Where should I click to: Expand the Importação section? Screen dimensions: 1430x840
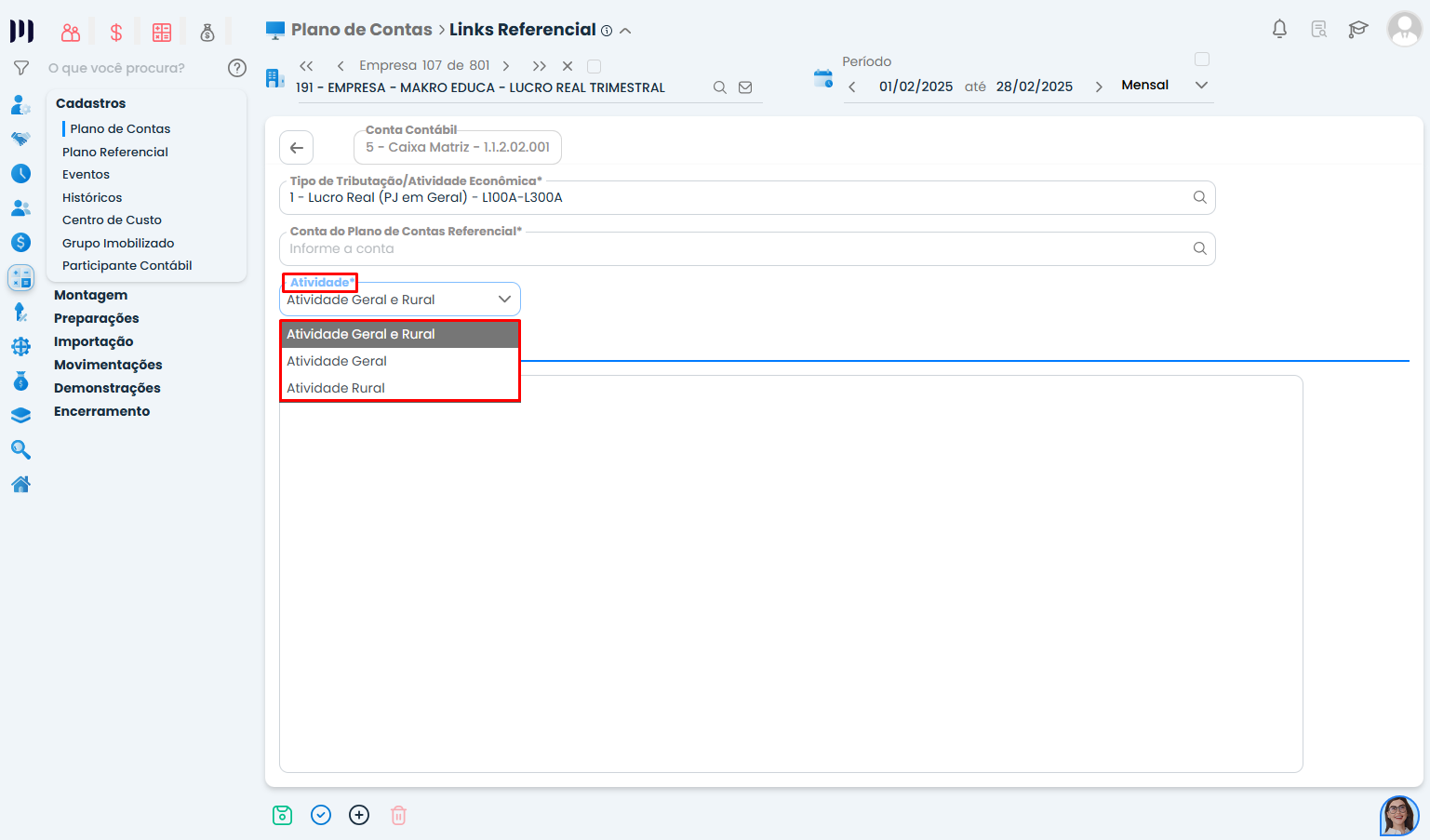coord(94,341)
